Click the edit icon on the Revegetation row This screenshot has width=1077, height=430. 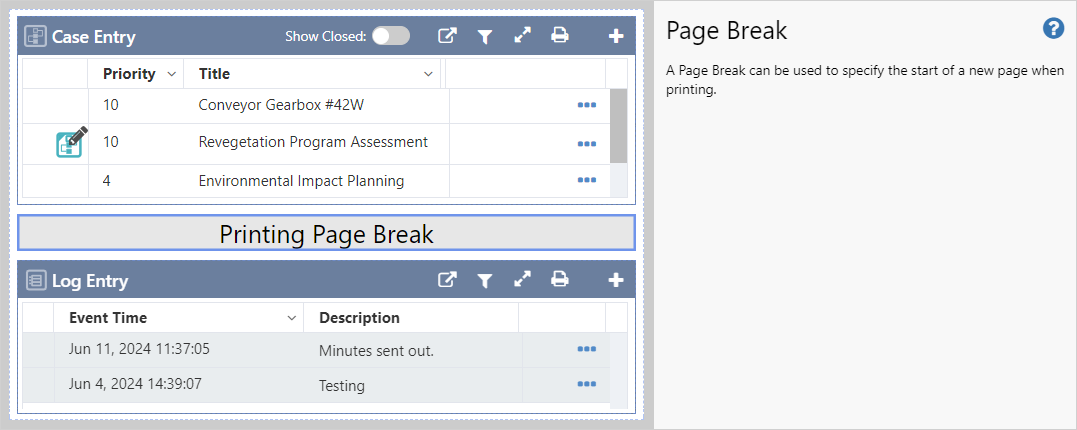pos(70,143)
